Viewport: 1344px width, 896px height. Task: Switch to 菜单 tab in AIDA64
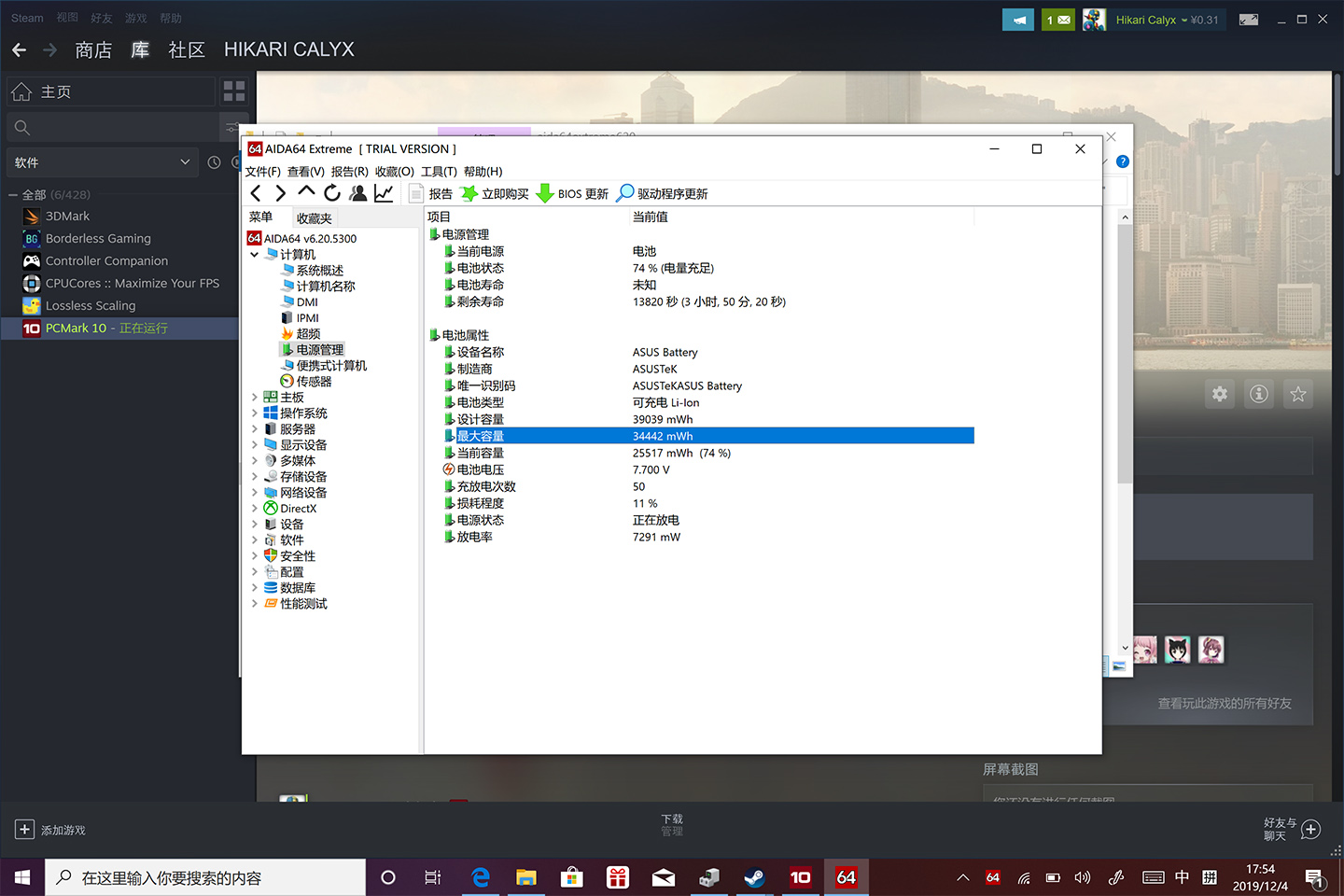tap(261, 217)
